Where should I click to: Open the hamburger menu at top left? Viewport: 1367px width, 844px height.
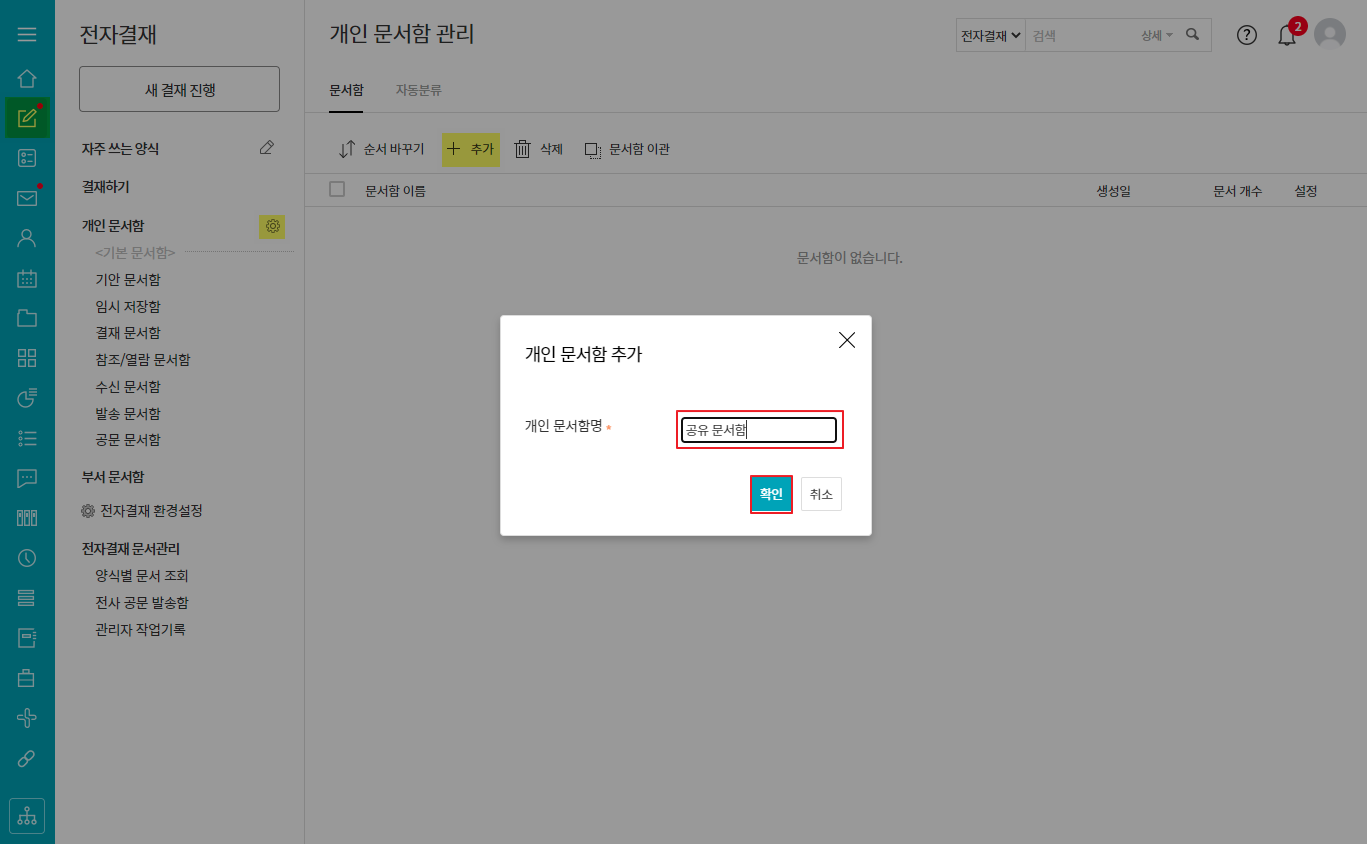[x=27, y=34]
